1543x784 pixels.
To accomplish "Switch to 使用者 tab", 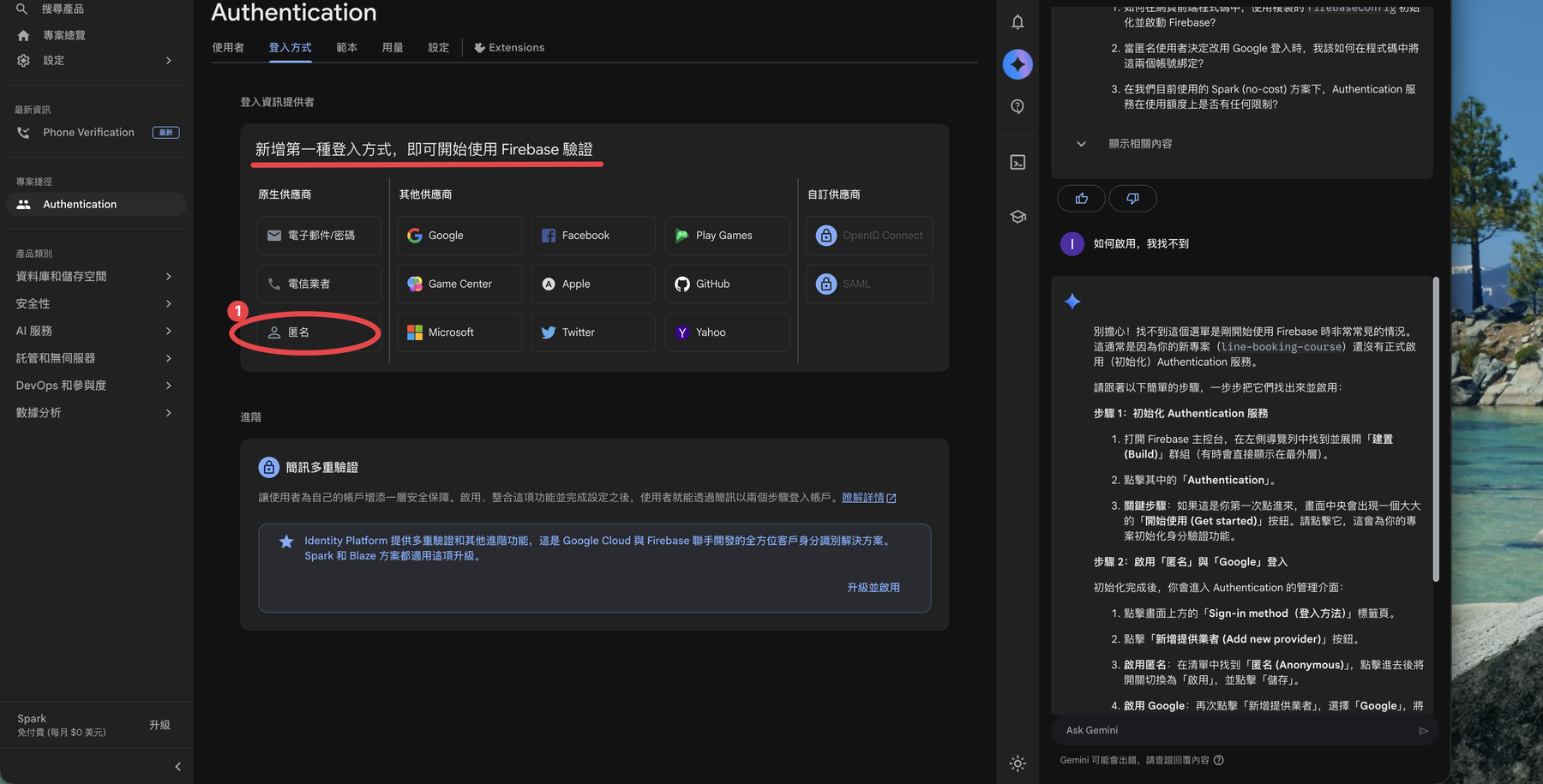I will pos(228,47).
